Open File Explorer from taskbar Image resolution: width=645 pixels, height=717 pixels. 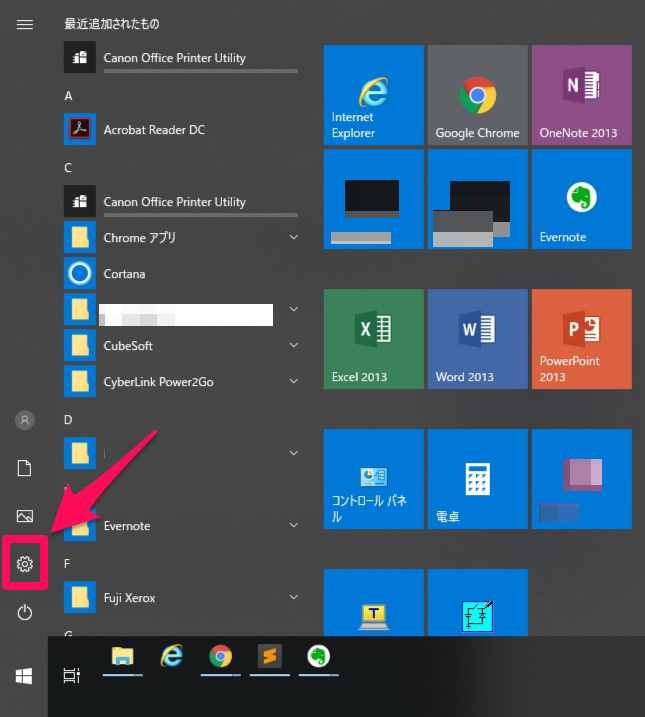click(x=122, y=657)
